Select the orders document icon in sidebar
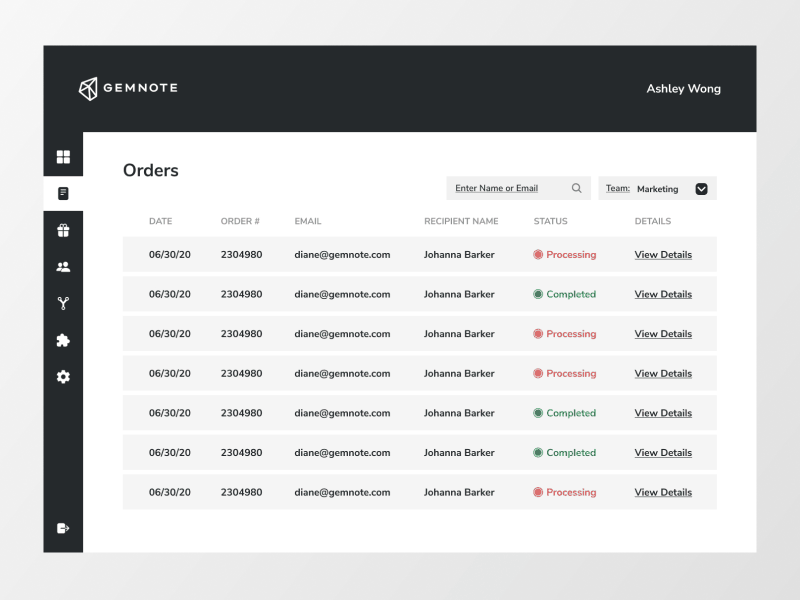800x600 pixels. coord(63,193)
